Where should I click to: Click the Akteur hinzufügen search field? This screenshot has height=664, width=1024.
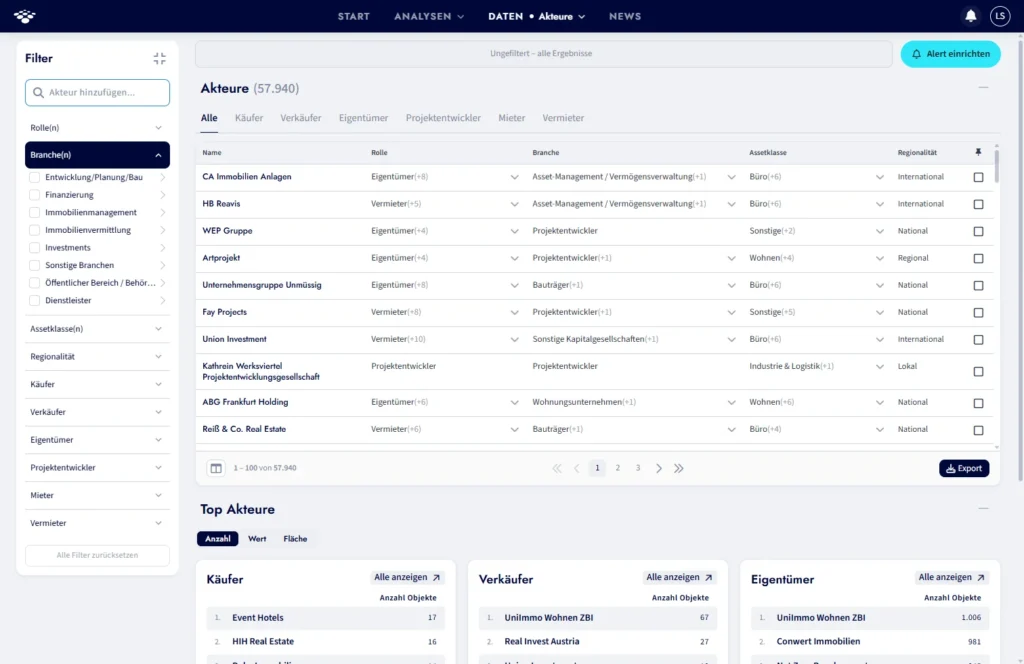pos(97,93)
